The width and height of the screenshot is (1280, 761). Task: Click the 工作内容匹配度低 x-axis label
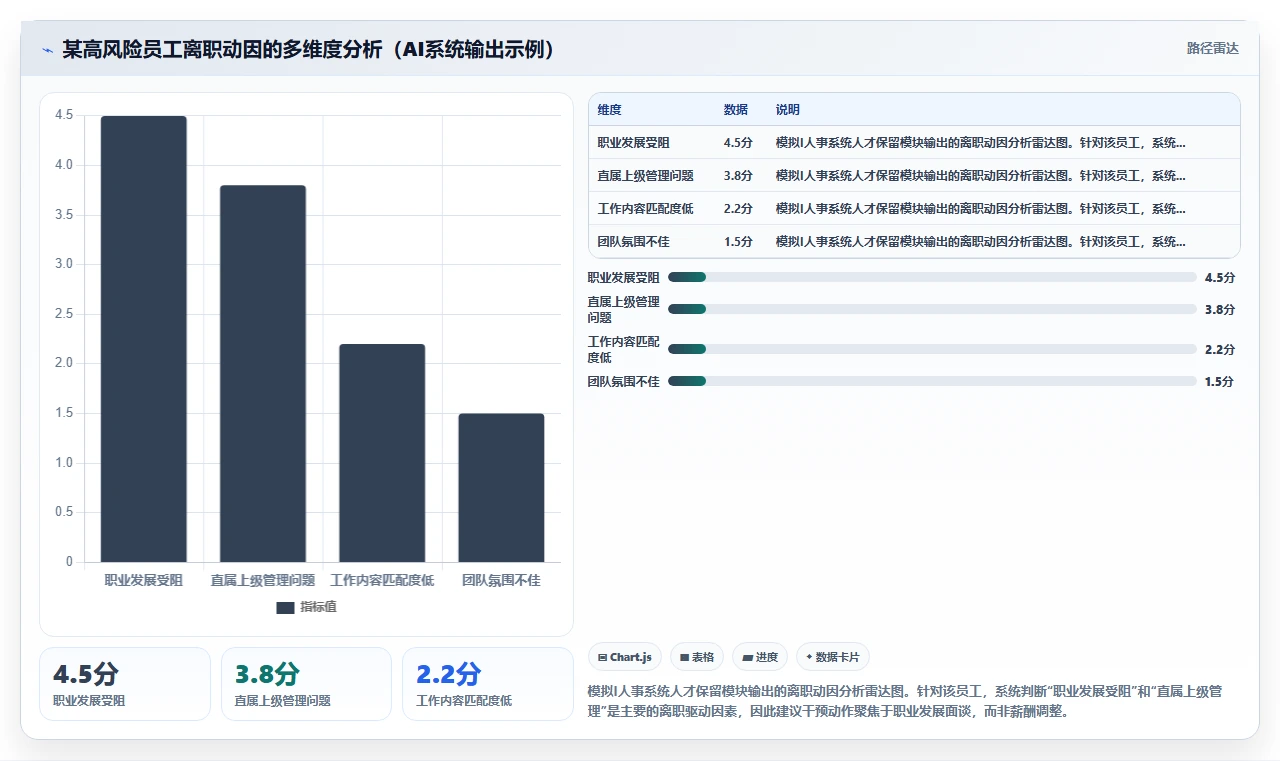click(382, 580)
